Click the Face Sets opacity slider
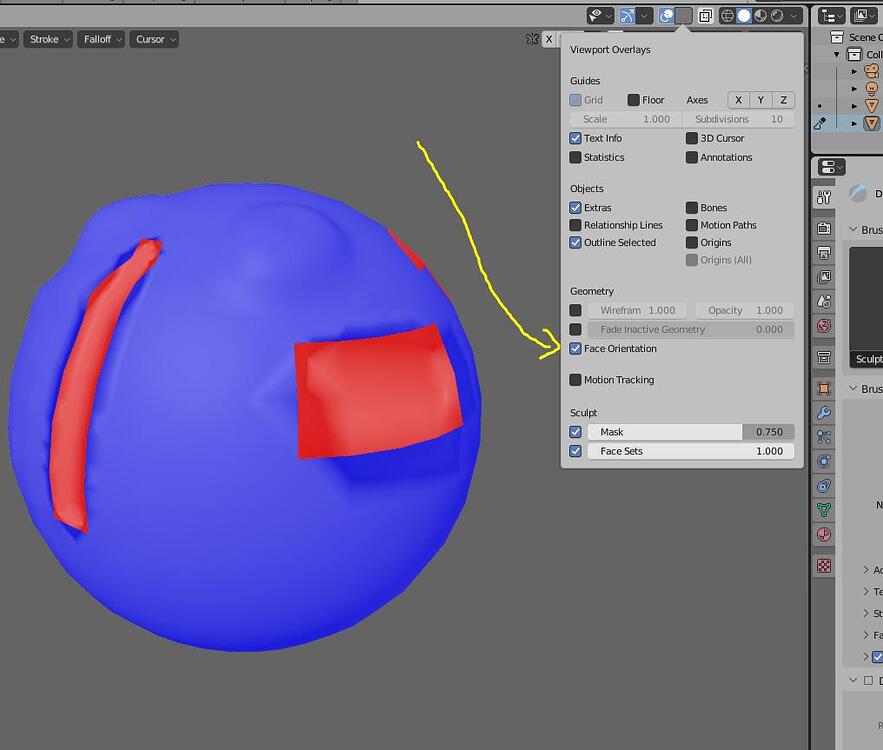 click(x=690, y=451)
